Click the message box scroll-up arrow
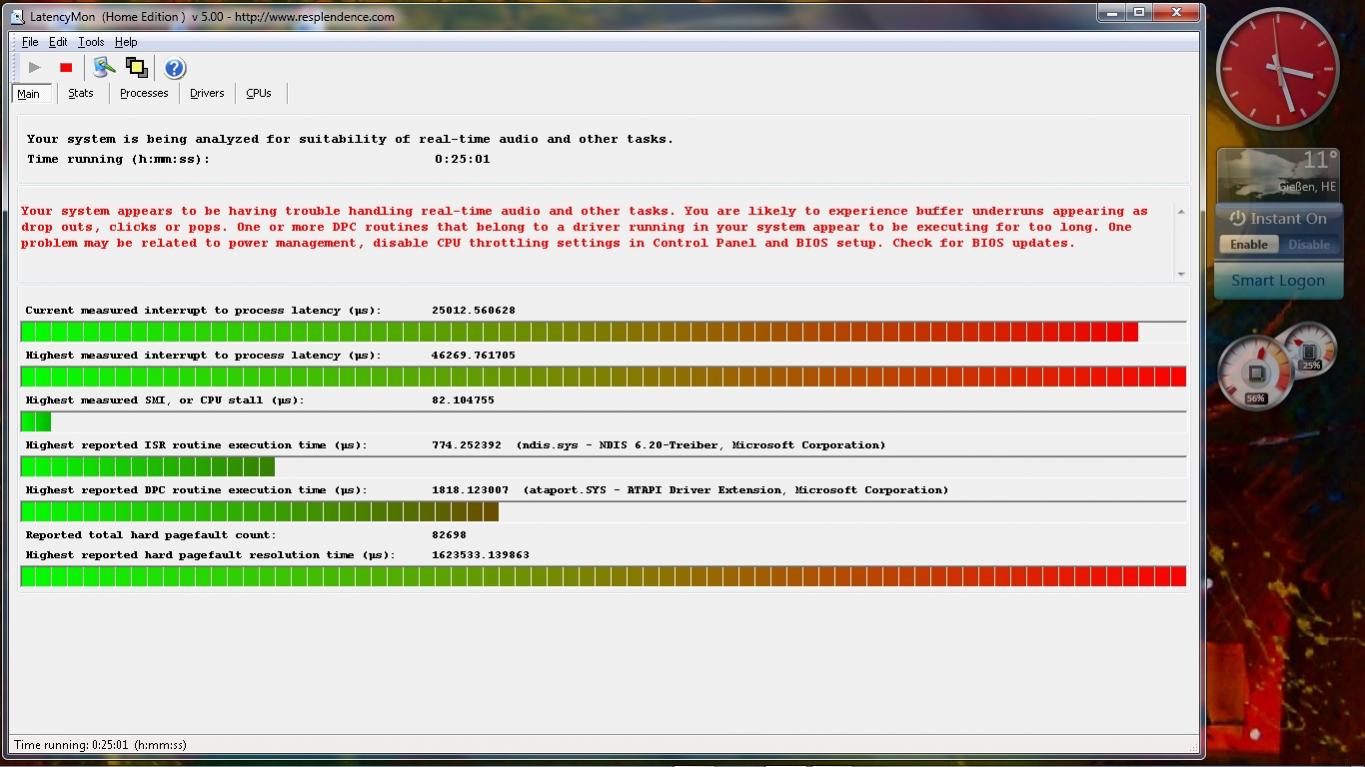This screenshot has height=767, width=1365. pos(1181,212)
